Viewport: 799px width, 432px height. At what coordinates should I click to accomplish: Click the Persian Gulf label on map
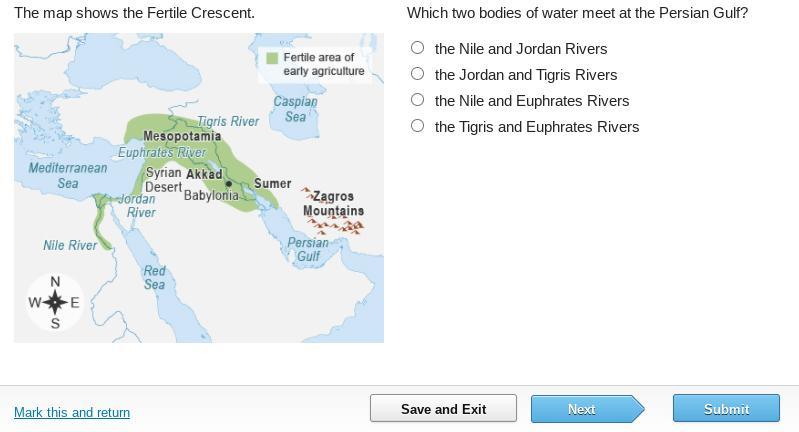pos(307,249)
